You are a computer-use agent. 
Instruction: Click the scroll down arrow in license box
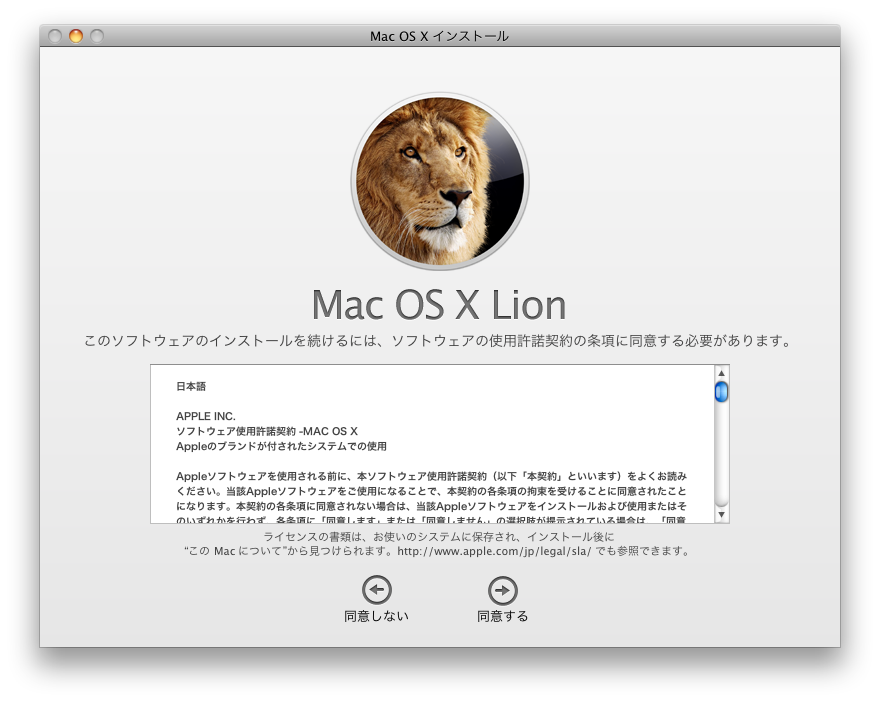[x=722, y=514]
